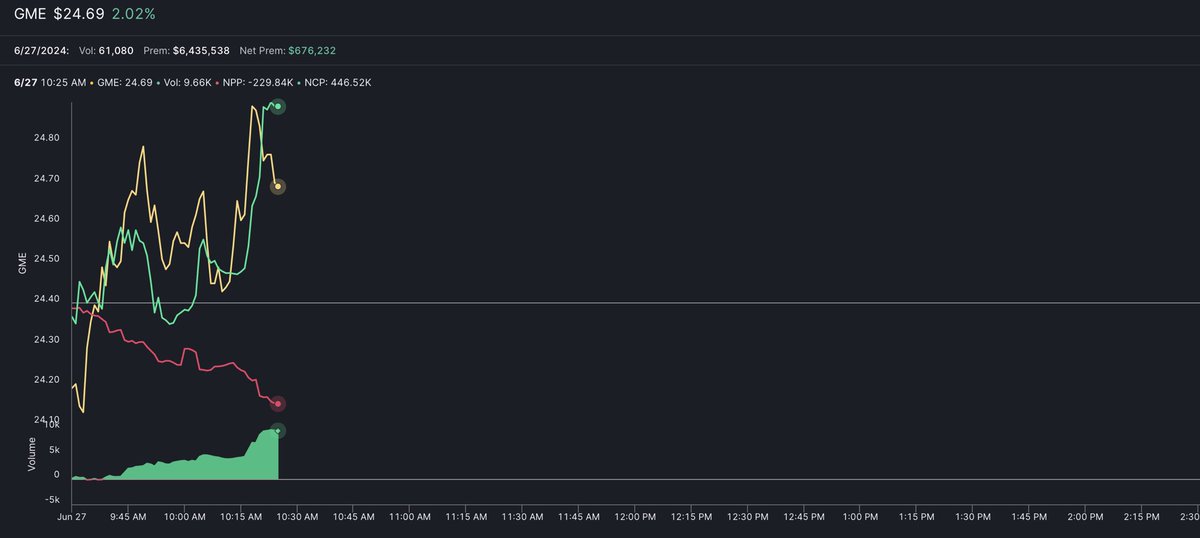Image resolution: width=1200 pixels, height=538 pixels.
Task: Click the 10:45 AM x-axis label
Action: click(353, 518)
